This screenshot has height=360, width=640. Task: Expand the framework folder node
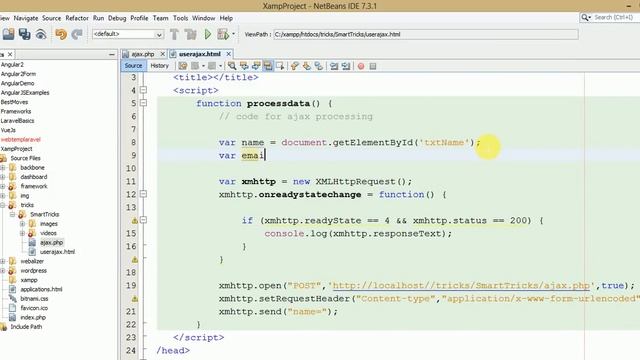point(3,187)
